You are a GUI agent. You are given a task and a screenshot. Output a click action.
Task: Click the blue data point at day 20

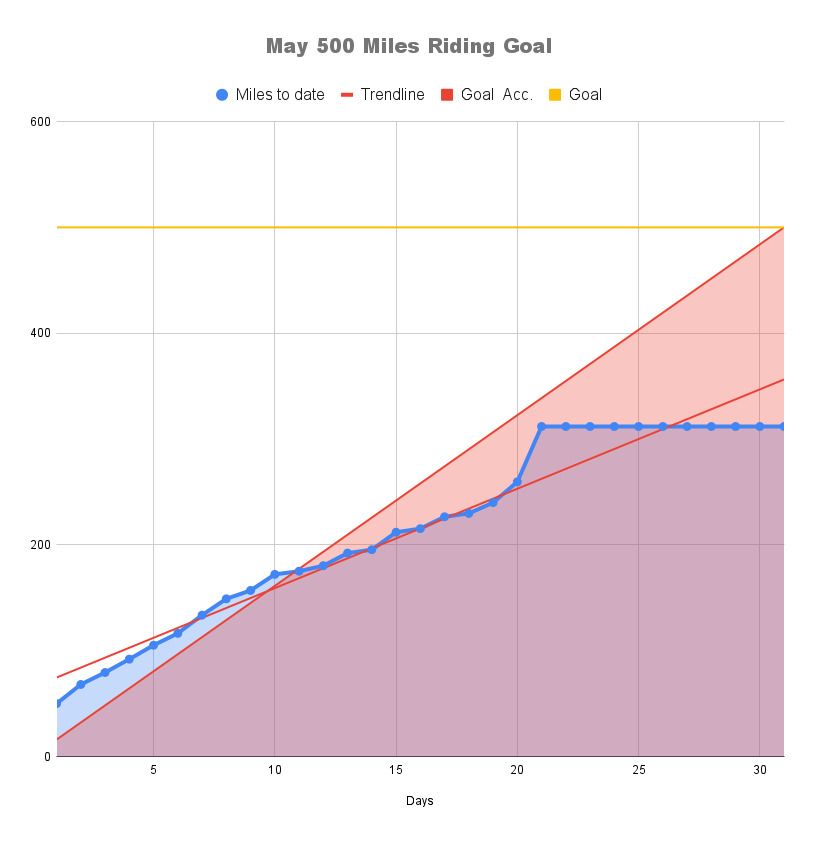[517, 482]
